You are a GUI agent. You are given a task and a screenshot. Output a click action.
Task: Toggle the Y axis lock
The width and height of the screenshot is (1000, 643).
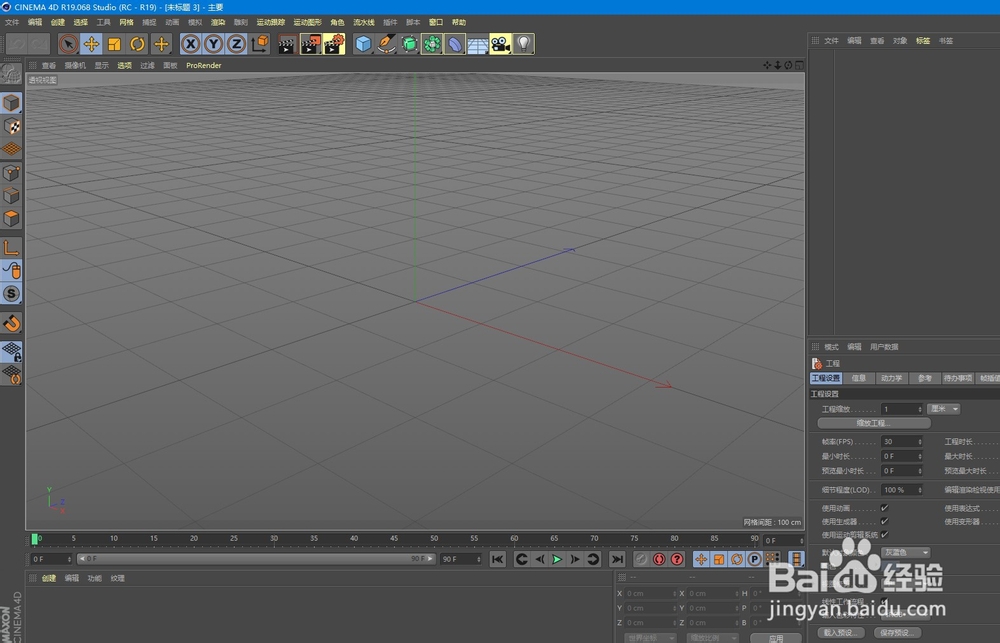tap(213, 44)
